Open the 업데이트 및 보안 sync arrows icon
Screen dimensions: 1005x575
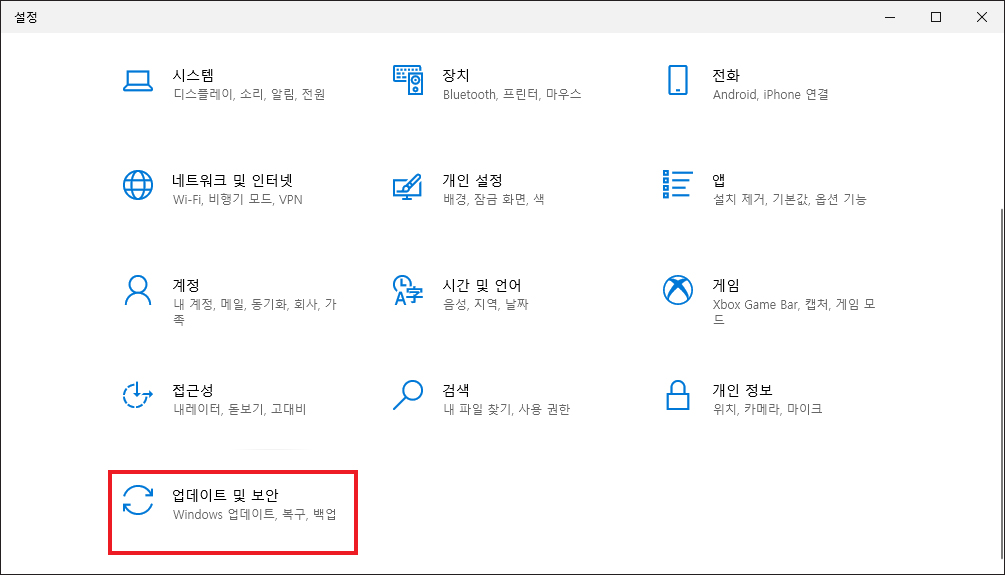click(x=138, y=500)
